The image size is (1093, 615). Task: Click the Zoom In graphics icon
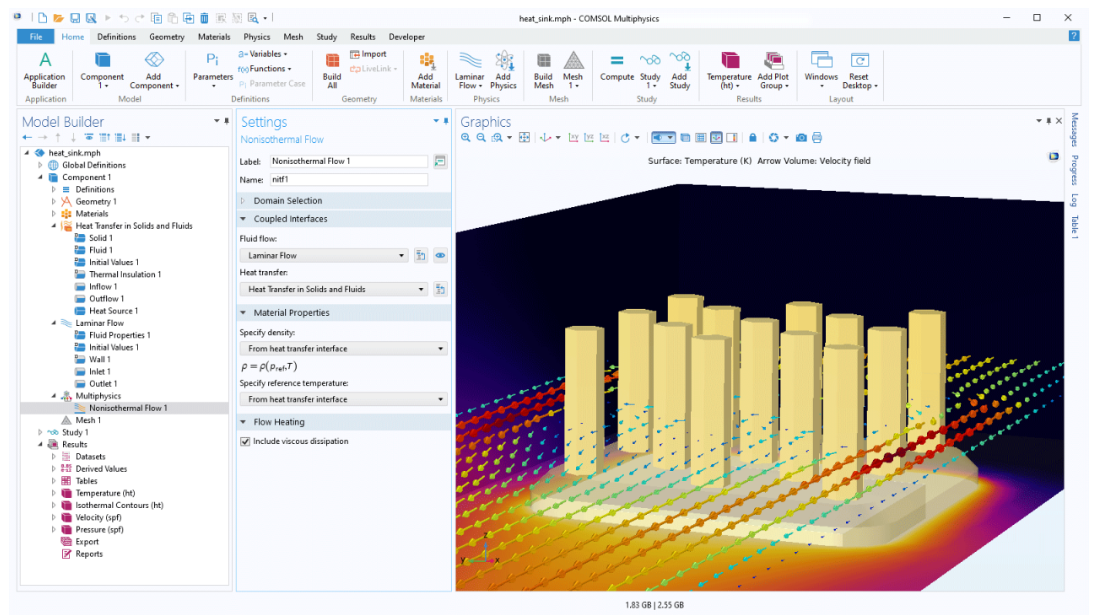point(466,138)
